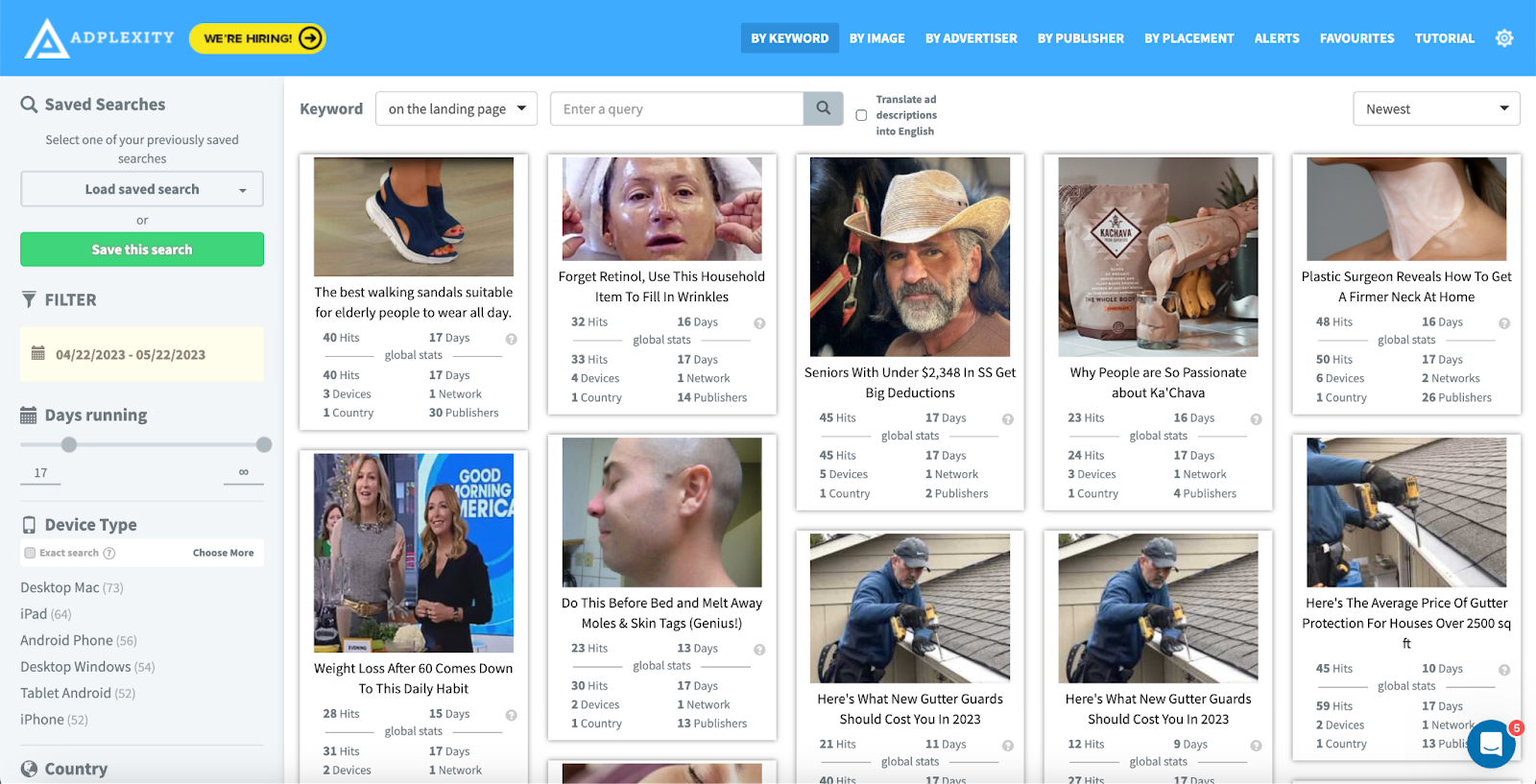1536x784 pixels.
Task: Click the Save this search button
Action: (x=142, y=249)
